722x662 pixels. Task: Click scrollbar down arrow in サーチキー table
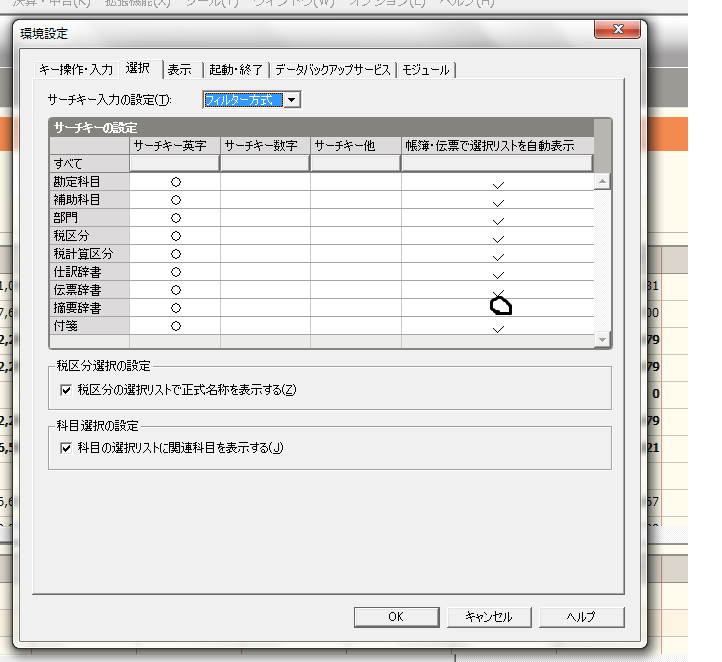coord(602,340)
